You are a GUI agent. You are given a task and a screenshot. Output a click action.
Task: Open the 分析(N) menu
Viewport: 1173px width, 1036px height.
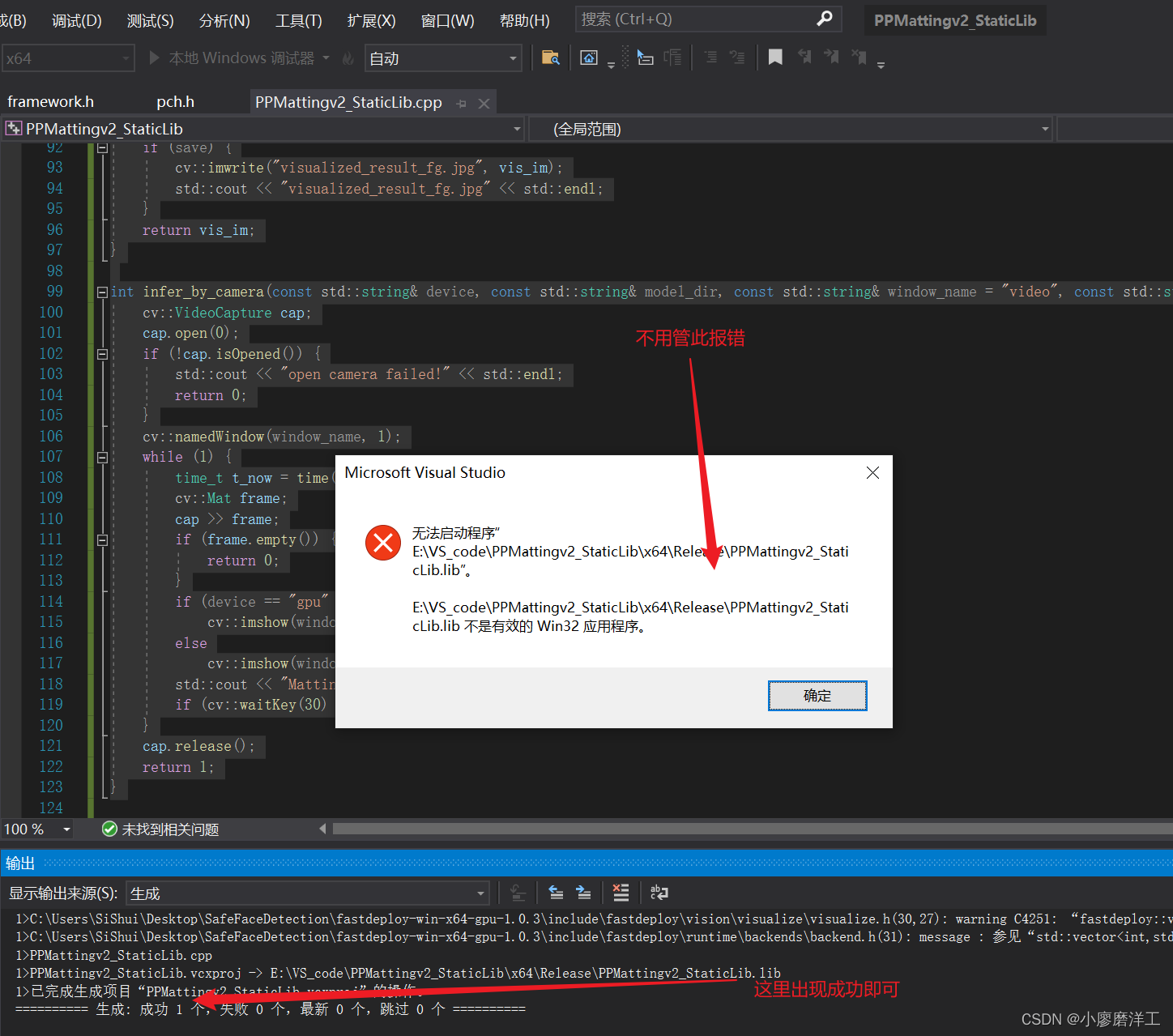pos(224,20)
